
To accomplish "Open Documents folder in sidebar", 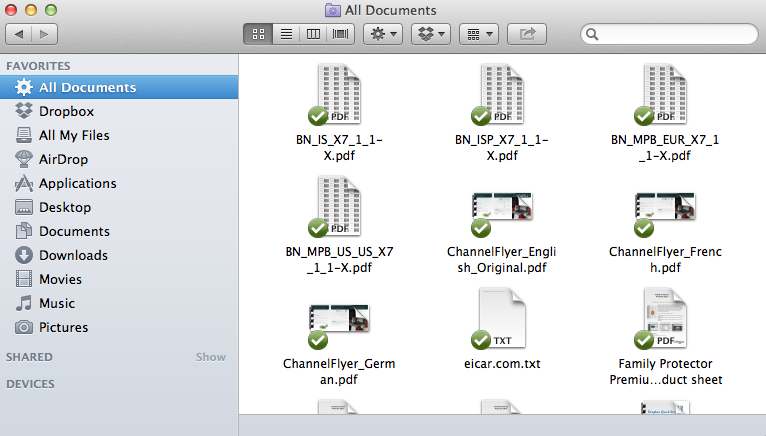I will pos(119,231).
